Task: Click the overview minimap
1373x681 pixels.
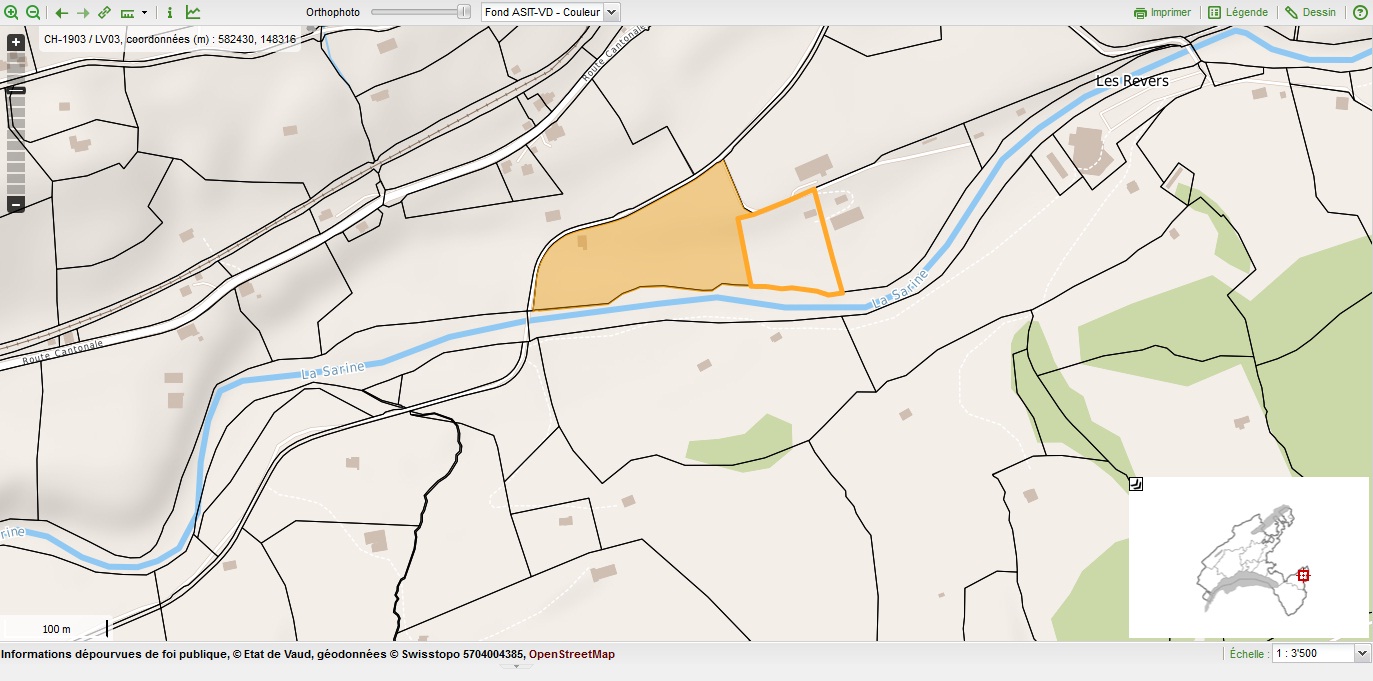Action: click(x=1249, y=557)
